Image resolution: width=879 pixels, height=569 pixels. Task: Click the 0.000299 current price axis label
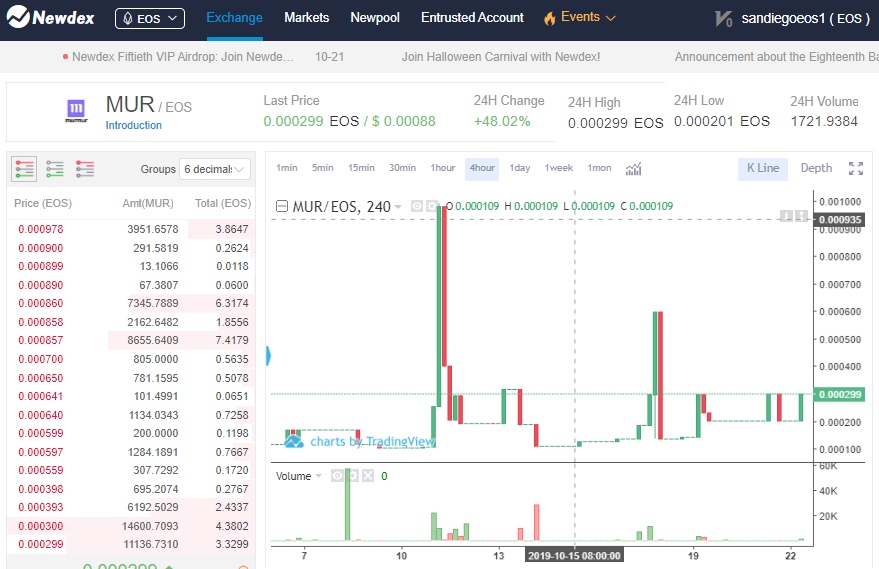839,395
